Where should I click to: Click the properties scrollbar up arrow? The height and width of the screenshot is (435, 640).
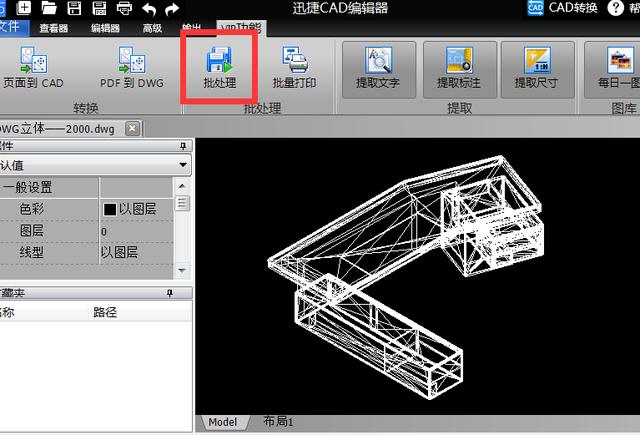pos(182,186)
